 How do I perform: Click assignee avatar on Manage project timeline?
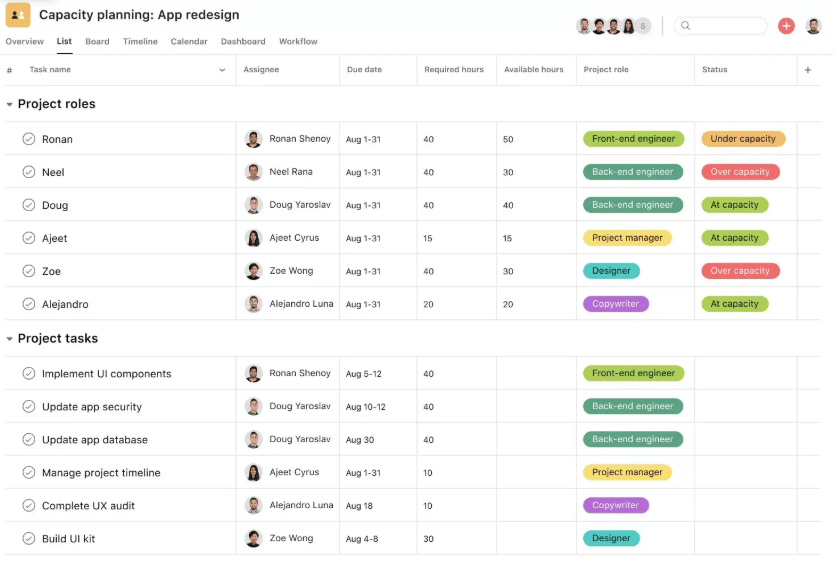pyautogui.click(x=253, y=472)
